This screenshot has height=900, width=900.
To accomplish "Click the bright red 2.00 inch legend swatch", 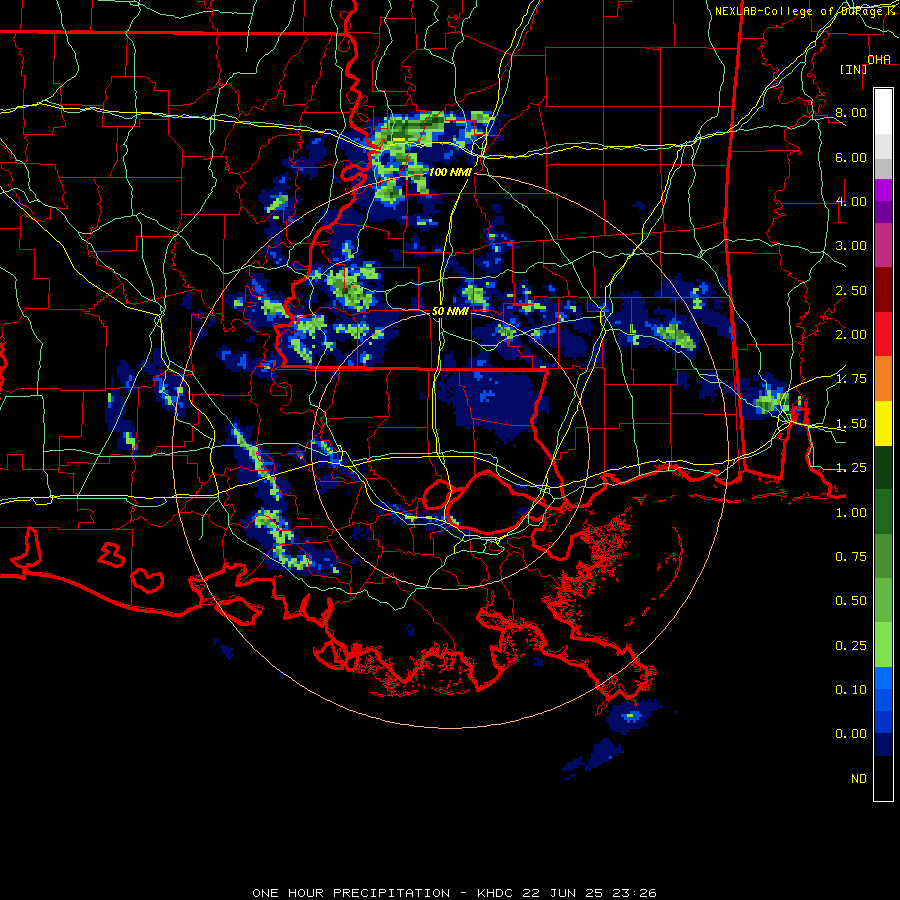I will (883, 334).
